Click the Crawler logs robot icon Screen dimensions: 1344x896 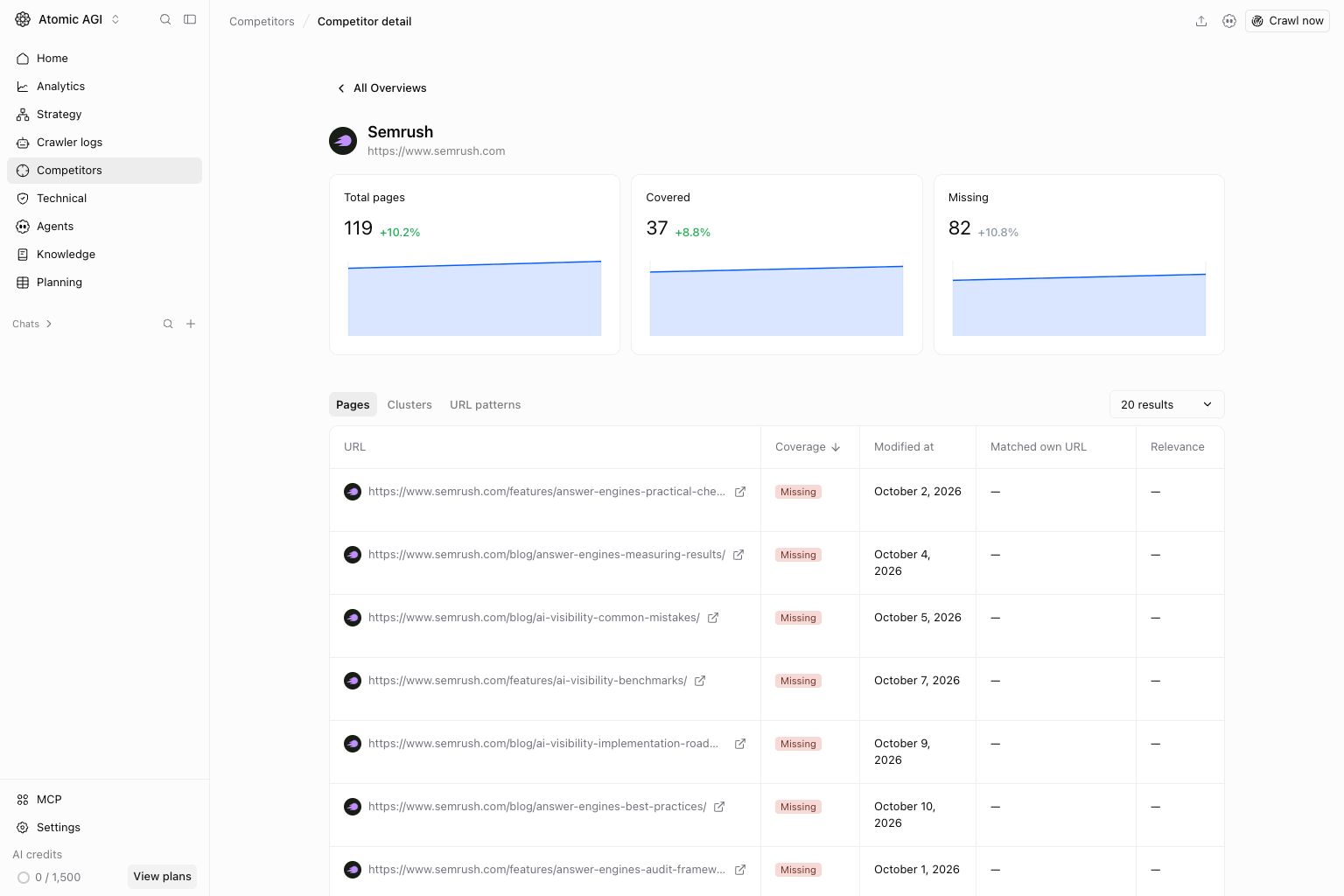click(x=23, y=143)
